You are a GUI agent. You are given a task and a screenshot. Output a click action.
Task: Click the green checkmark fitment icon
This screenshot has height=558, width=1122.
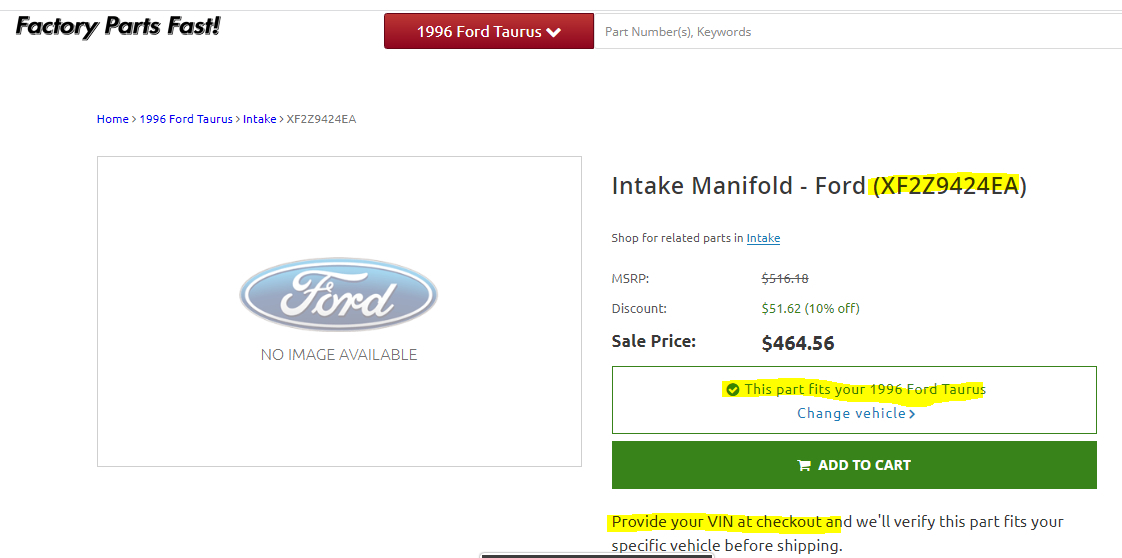[x=733, y=389]
